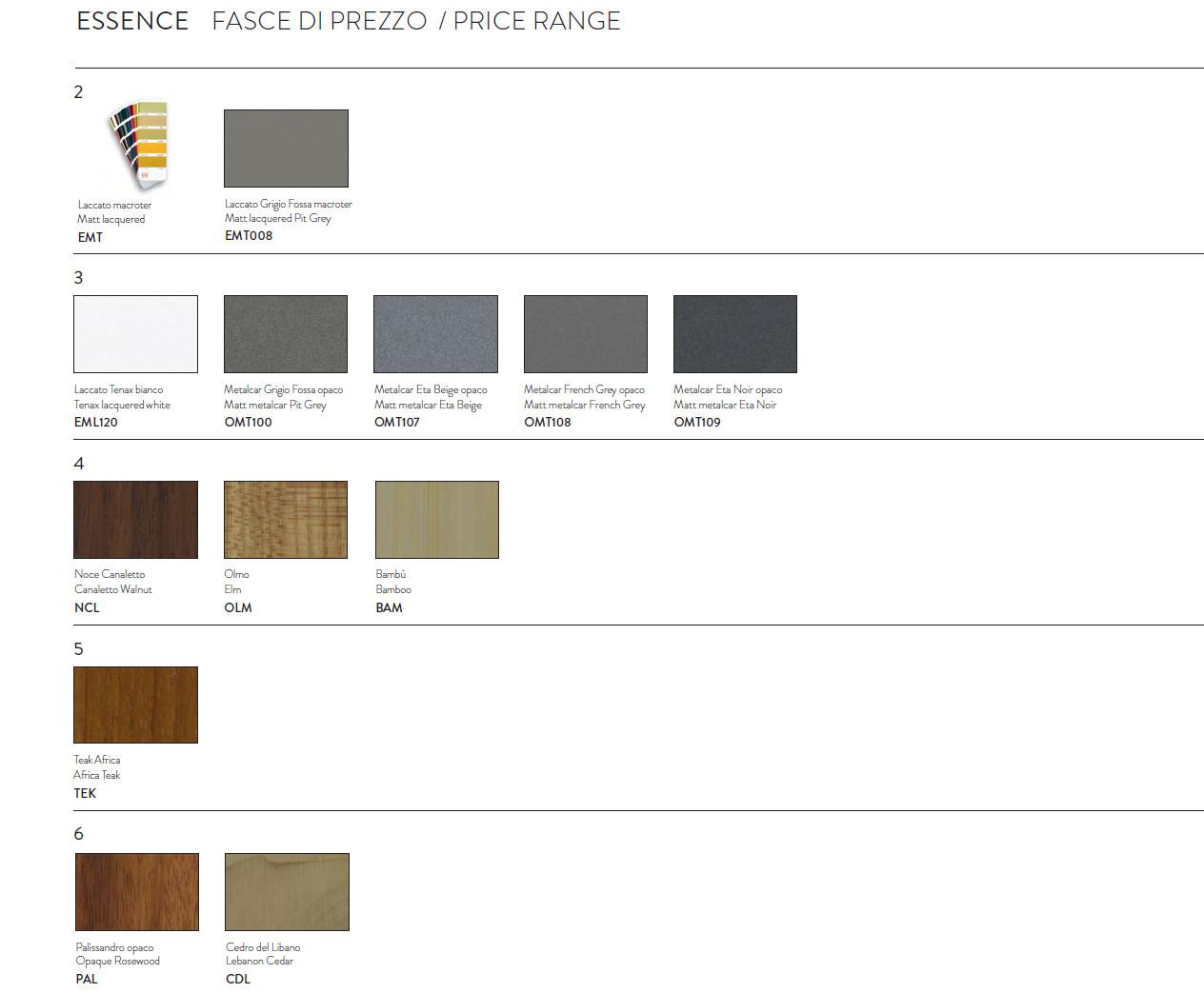
Task: Click the 'Cedro del Libano' label
Action: click(263, 947)
